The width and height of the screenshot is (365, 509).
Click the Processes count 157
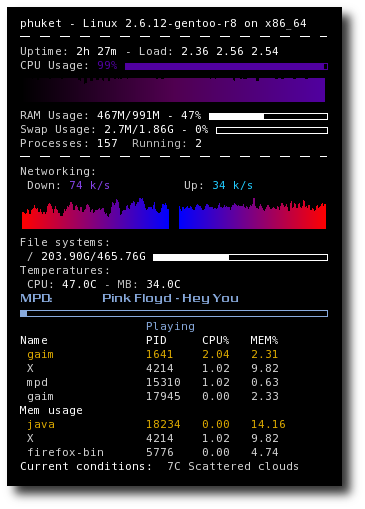[107, 143]
